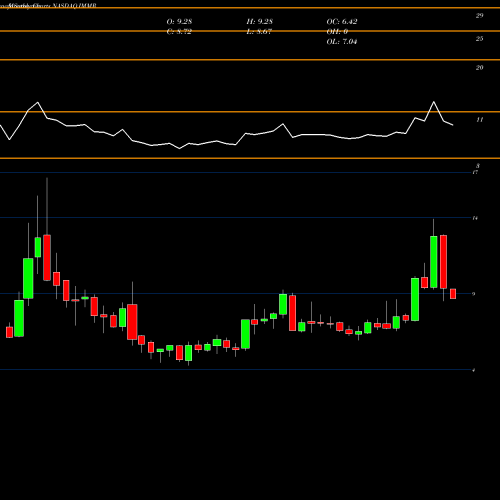This screenshot has height=500, width=500.
Task: Click the price axis label 9
Action: [474, 294]
